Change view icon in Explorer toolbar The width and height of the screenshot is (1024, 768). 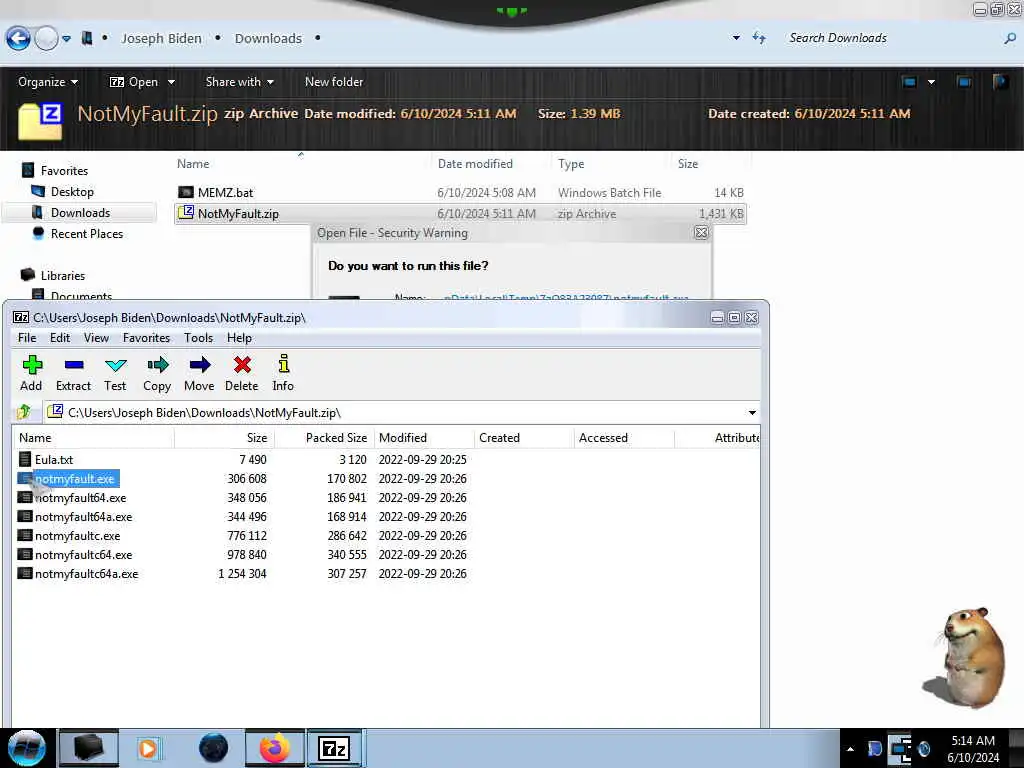(x=909, y=82)
